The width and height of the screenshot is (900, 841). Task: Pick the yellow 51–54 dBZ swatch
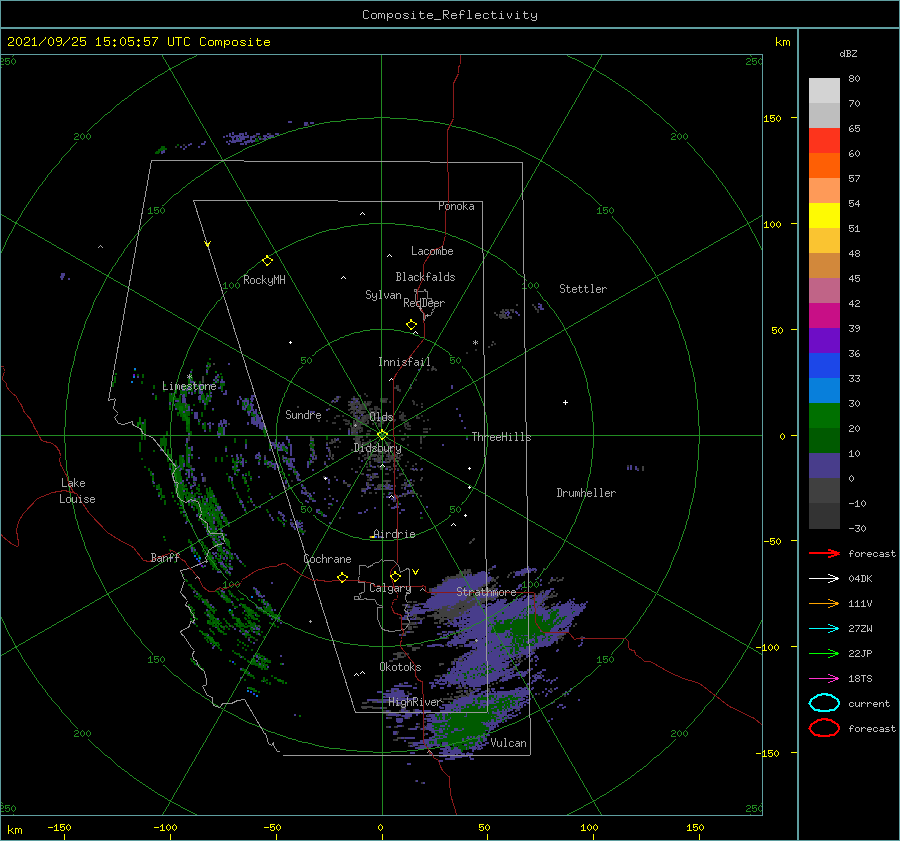[x=824, y=215]
